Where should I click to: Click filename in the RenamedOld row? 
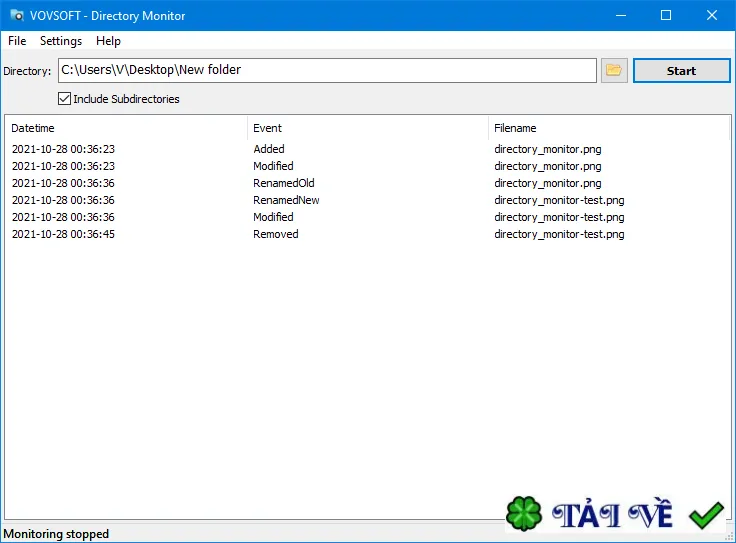tap(548, 183)
